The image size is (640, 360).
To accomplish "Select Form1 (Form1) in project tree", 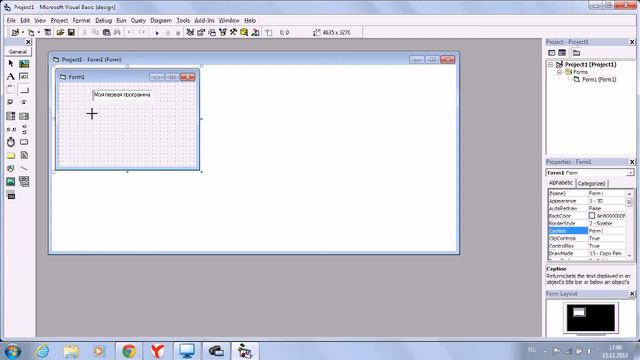I will click(599, 80).
